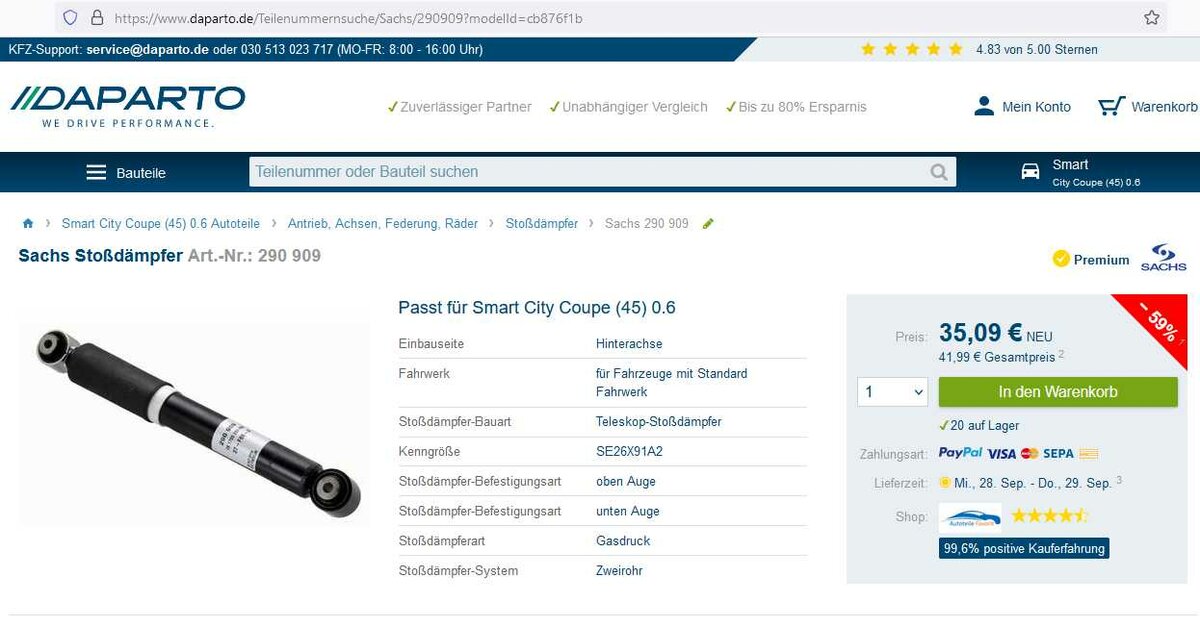Screen dimensions: 1200x627
Task: Click the shock absorber product image
Action: coord(195,422)
